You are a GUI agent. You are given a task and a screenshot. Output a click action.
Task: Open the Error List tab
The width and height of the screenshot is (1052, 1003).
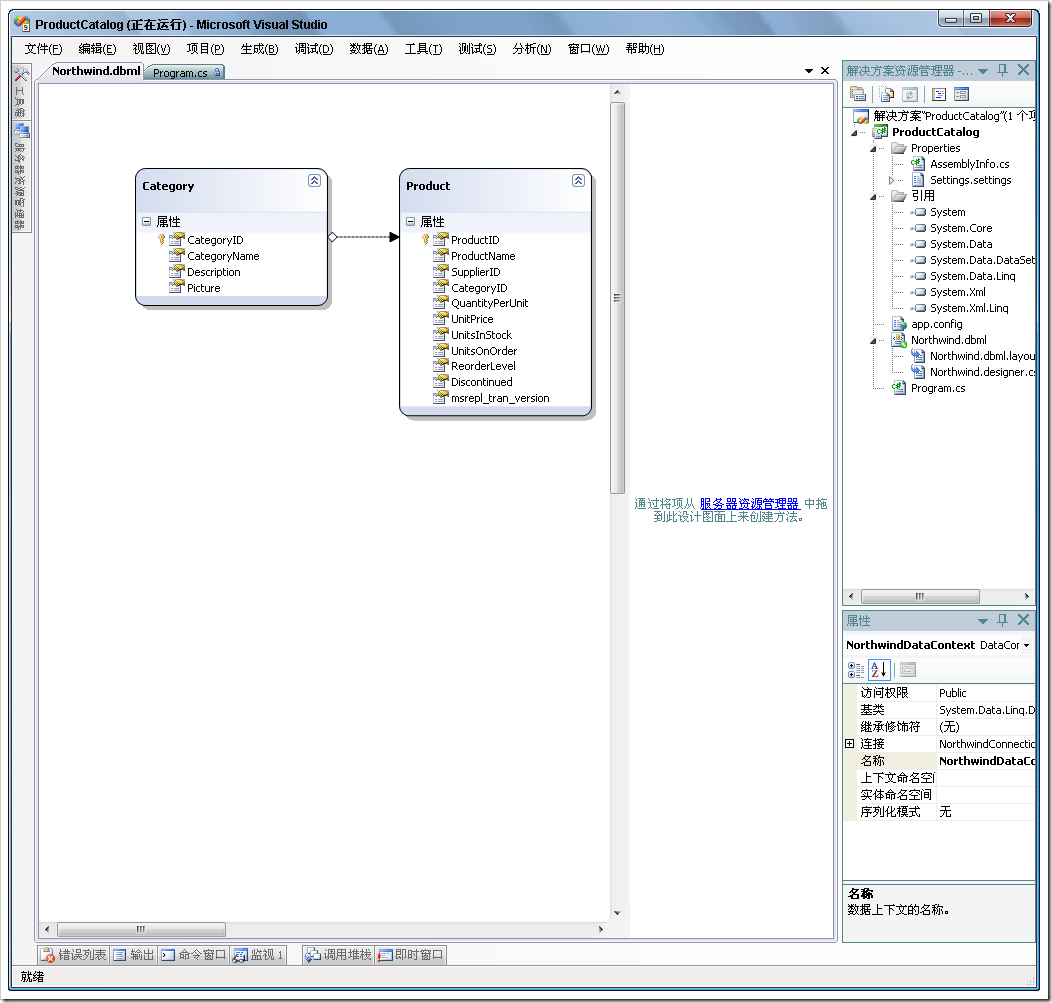click(x=73, y=955)
